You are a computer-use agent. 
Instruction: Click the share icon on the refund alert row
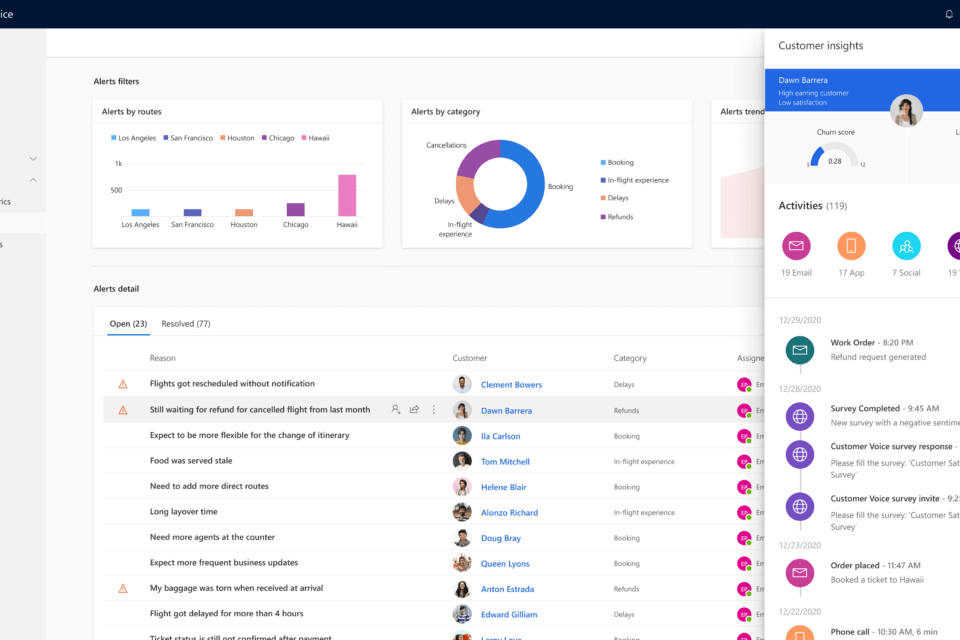[414, 409]
